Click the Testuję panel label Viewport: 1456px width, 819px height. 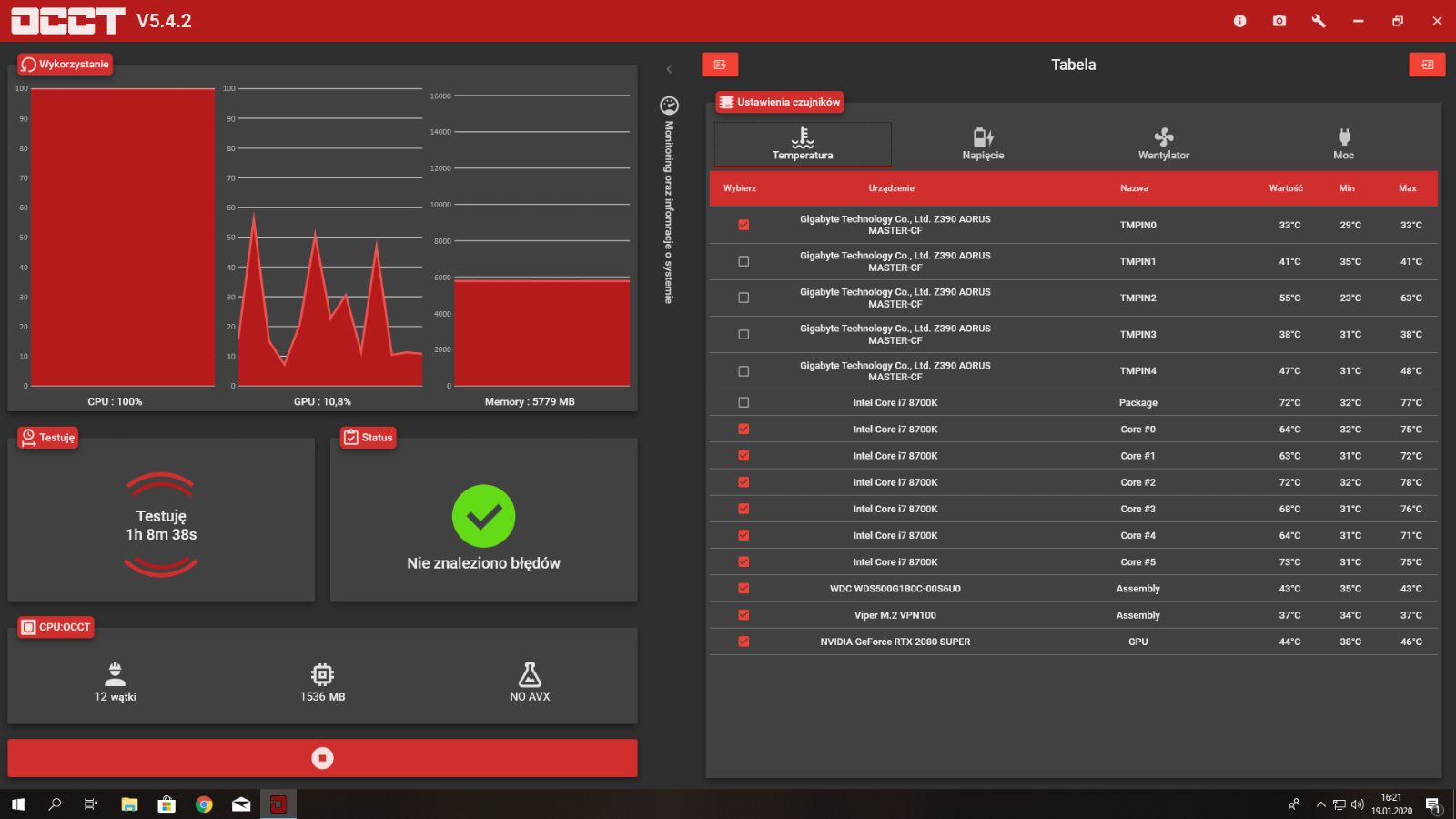(48, 438)
